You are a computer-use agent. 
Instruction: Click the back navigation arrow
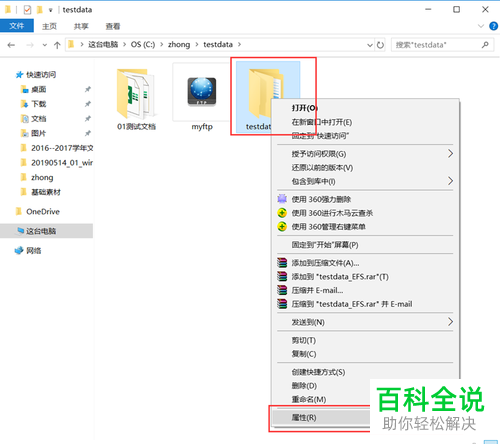pos(11,45)
